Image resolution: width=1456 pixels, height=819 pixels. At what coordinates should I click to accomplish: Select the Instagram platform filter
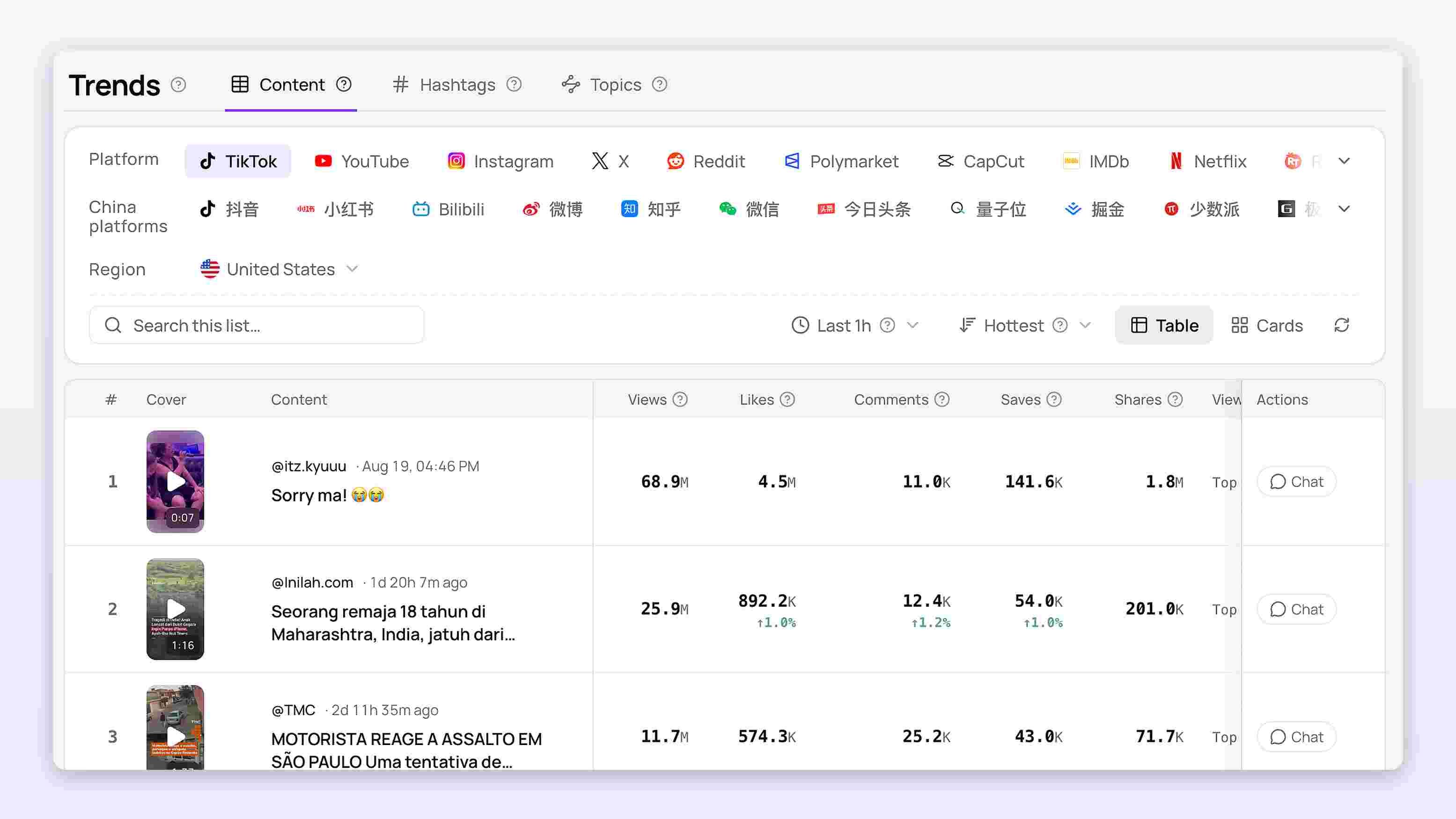coord(500,161)
